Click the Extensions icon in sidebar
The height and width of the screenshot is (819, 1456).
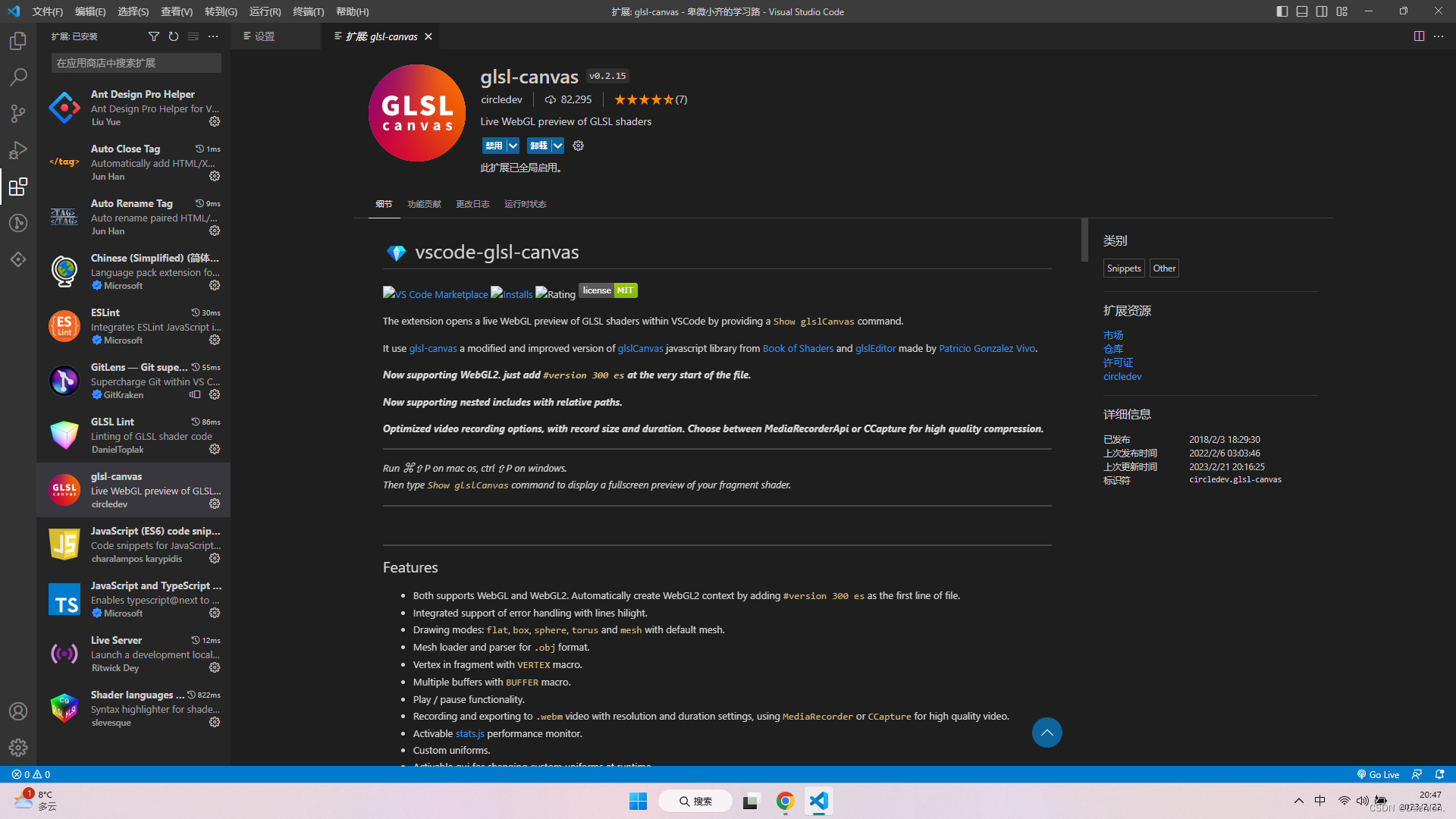tap(18, 186)
